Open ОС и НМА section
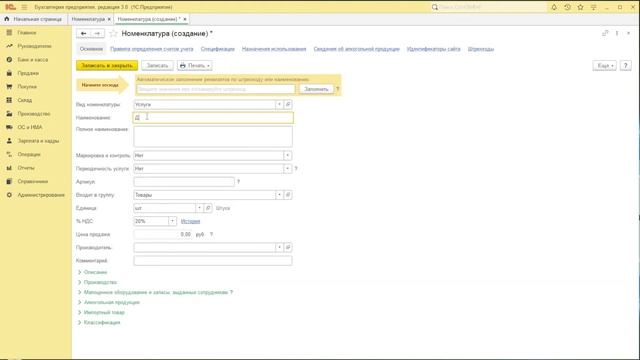This screenshot has width=640, height=360. [x=30, y=127]
